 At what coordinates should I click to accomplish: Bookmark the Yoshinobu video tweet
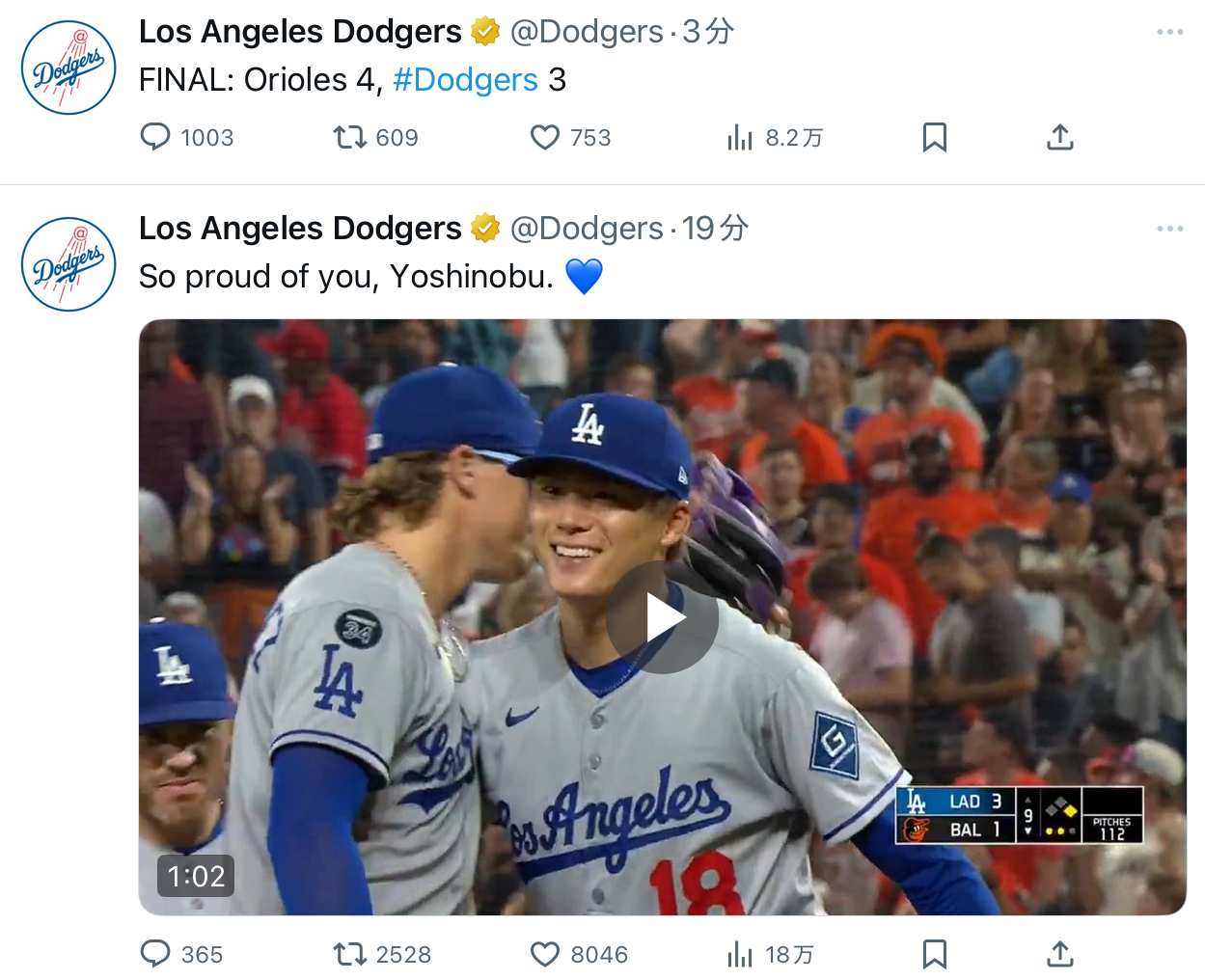click(x=934, y=954)
